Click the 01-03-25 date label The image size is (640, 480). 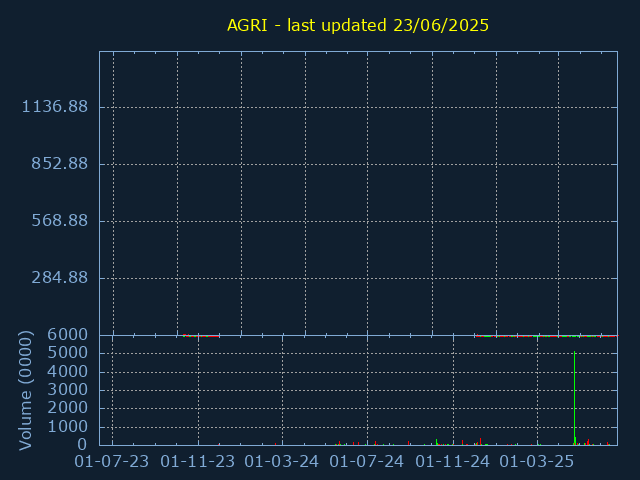537,462
